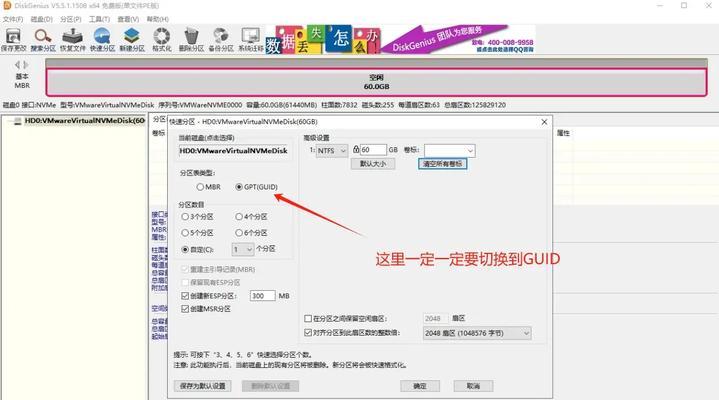Screen dimensions: 719x400
Task: Click the 保存更改 (Save Changes) toolbar icon
Action: point(13,39)
